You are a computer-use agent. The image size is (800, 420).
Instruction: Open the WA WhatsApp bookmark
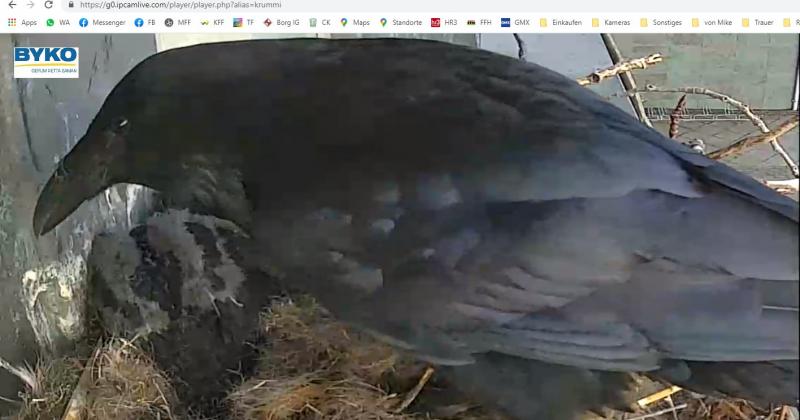58,22
